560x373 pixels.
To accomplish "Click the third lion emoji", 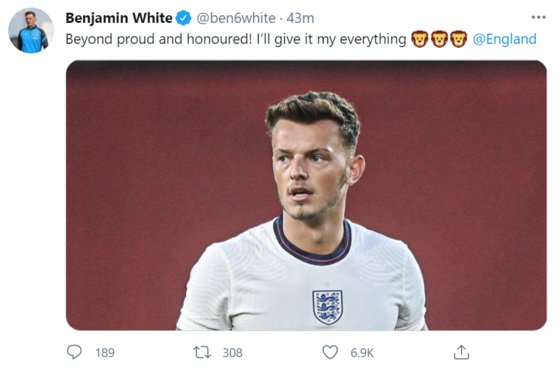I will 459,39.
